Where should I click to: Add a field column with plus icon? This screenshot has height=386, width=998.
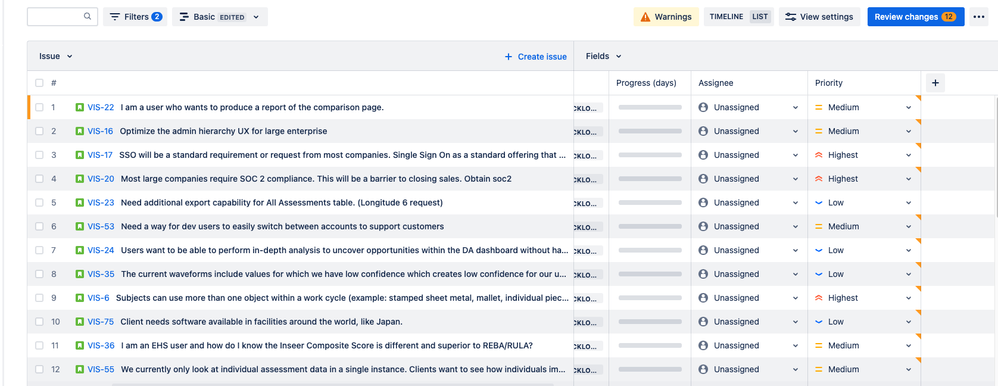(935, 83)
